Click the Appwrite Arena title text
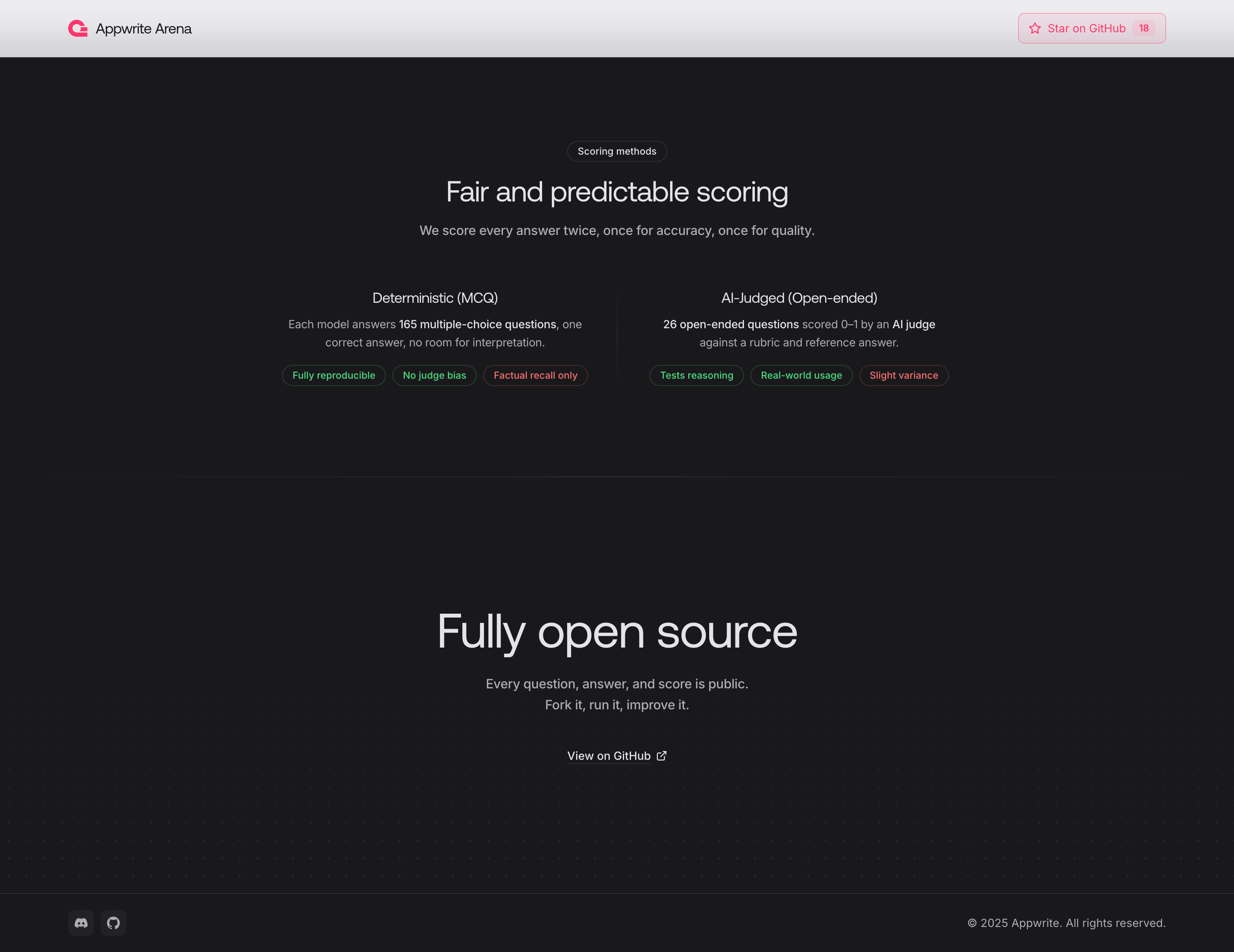 (x=144, y=28)
